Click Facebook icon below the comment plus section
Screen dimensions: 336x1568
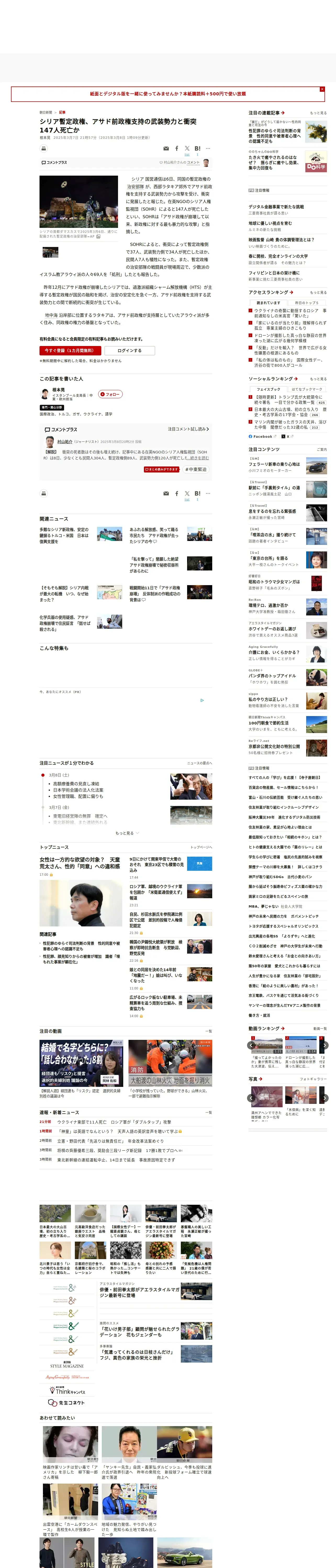pos(177,494)
